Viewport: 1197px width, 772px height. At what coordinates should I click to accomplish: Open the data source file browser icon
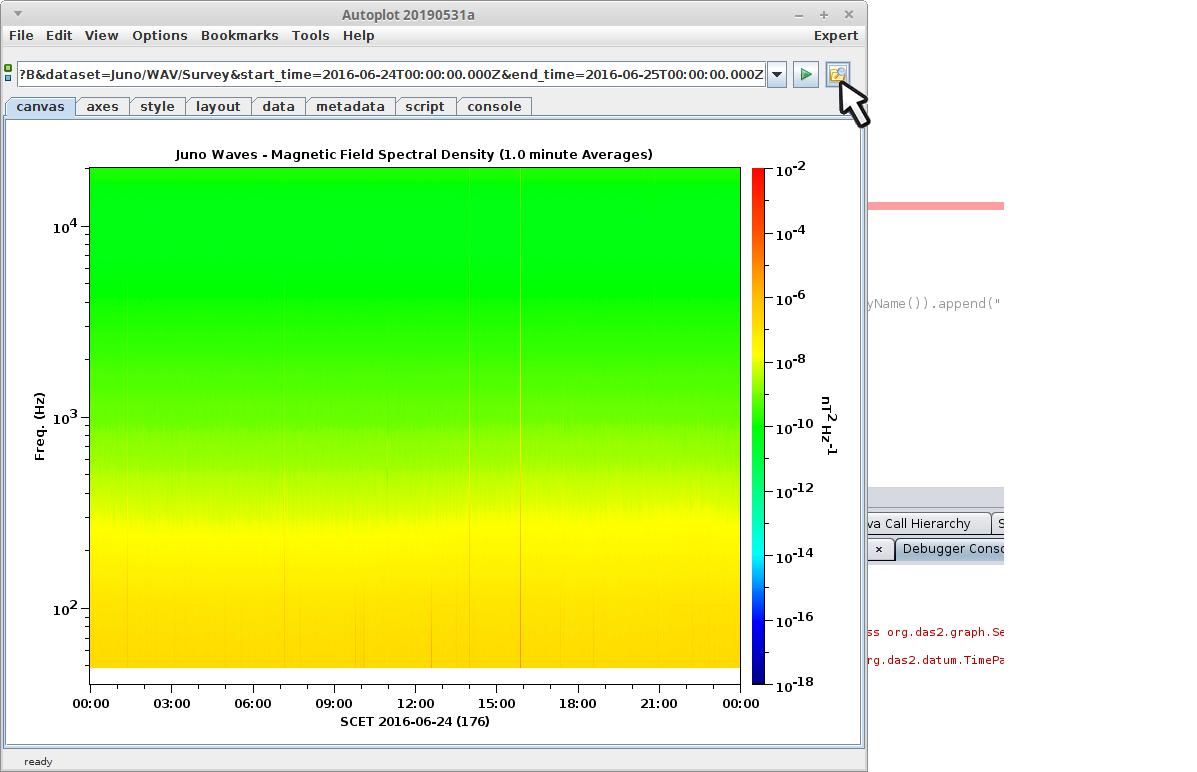(x=837, y=75)
